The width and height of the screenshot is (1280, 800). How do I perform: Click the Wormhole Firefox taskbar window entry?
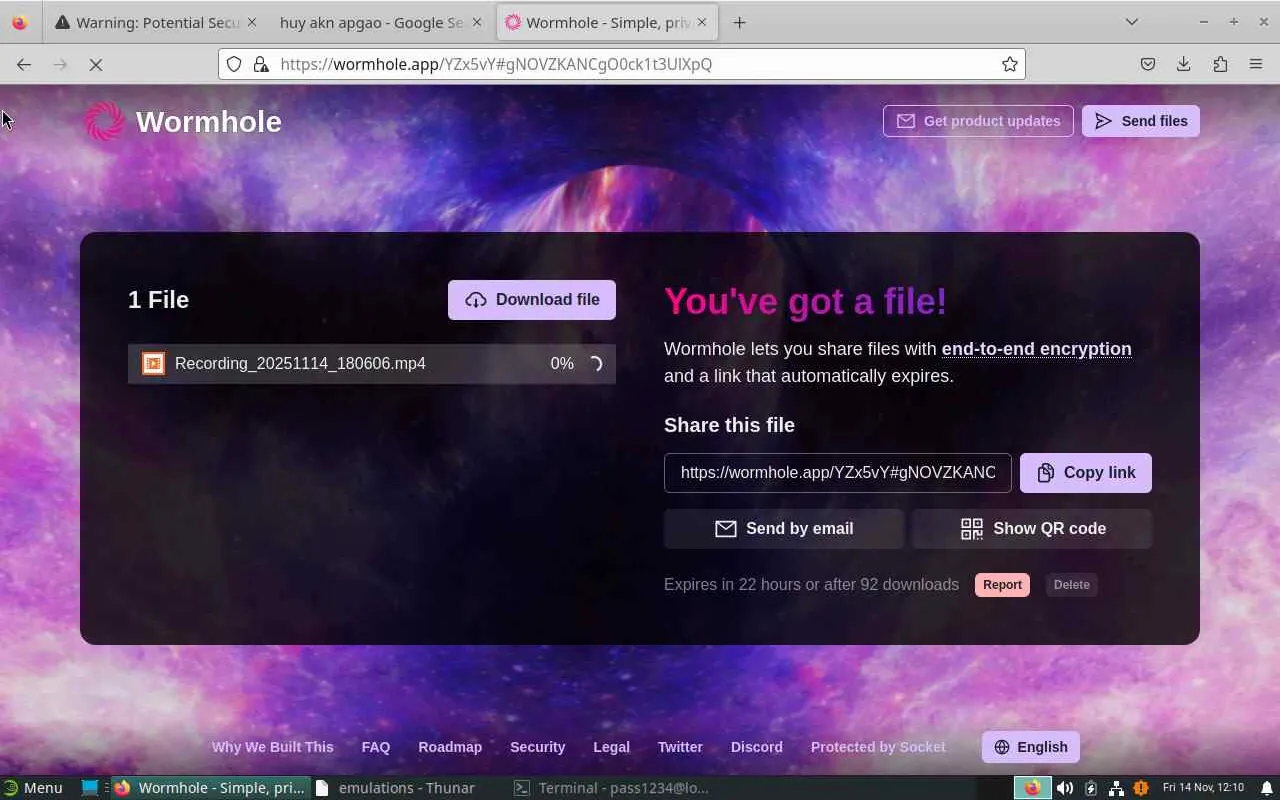[x=210, y=788]
